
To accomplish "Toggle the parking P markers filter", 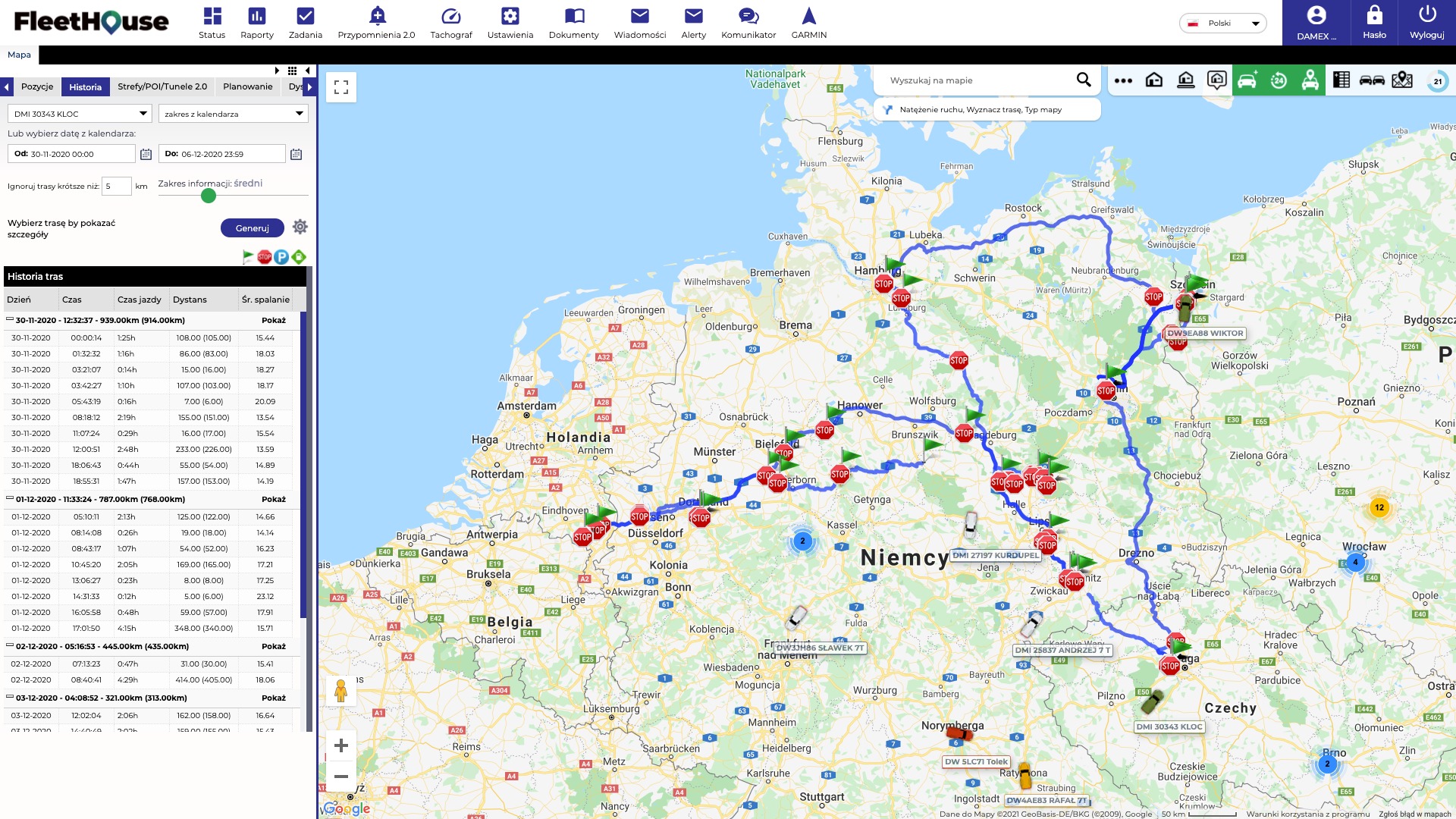I will click(x=281, y=257).
